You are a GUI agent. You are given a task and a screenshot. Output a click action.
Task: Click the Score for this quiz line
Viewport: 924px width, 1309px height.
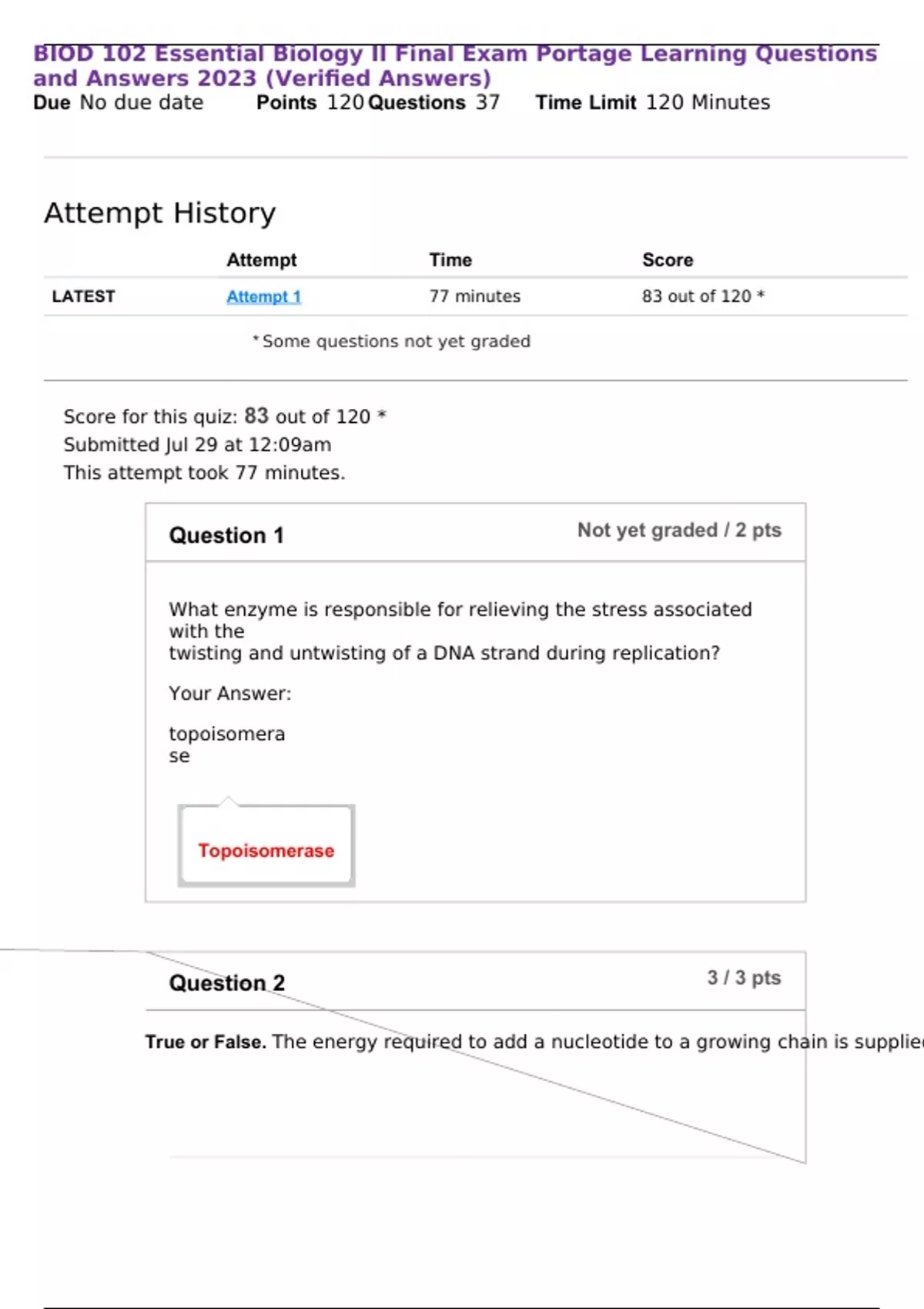click(x=224, y=417)
